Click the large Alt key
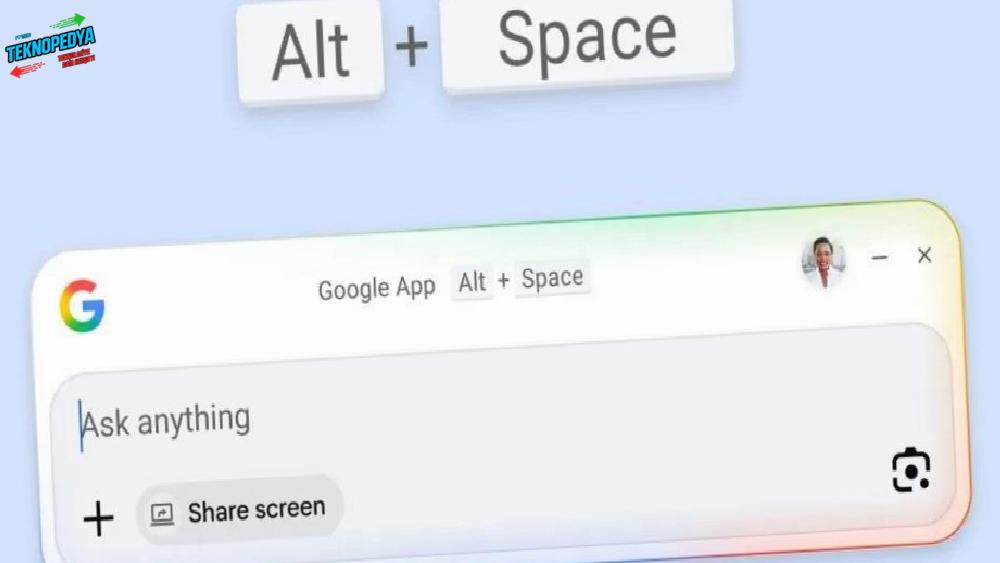Image resolution: width=1000 pixels, height=563 pixels. pos(310,52)
